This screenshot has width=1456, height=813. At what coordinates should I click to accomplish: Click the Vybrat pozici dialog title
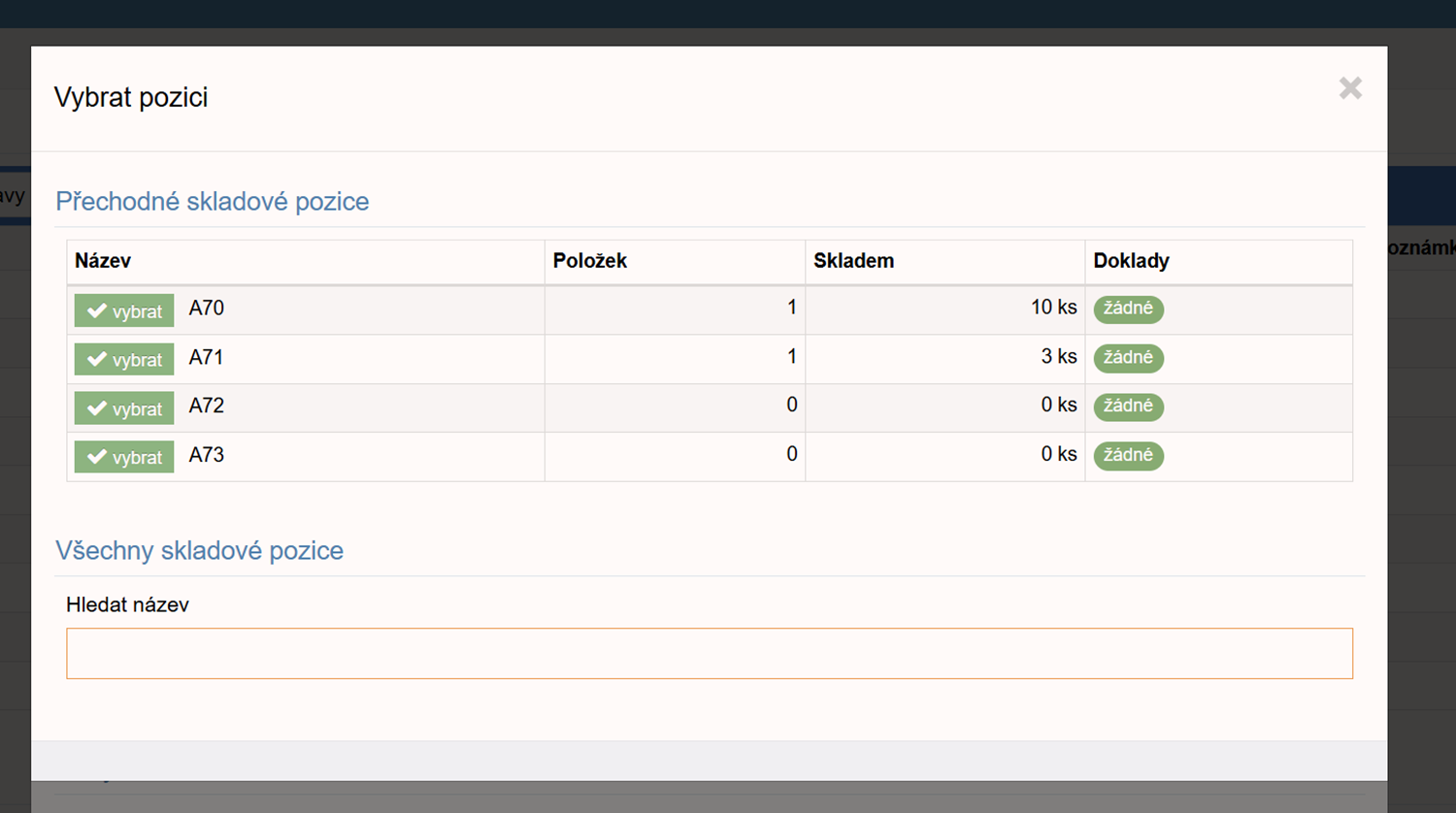131,97
